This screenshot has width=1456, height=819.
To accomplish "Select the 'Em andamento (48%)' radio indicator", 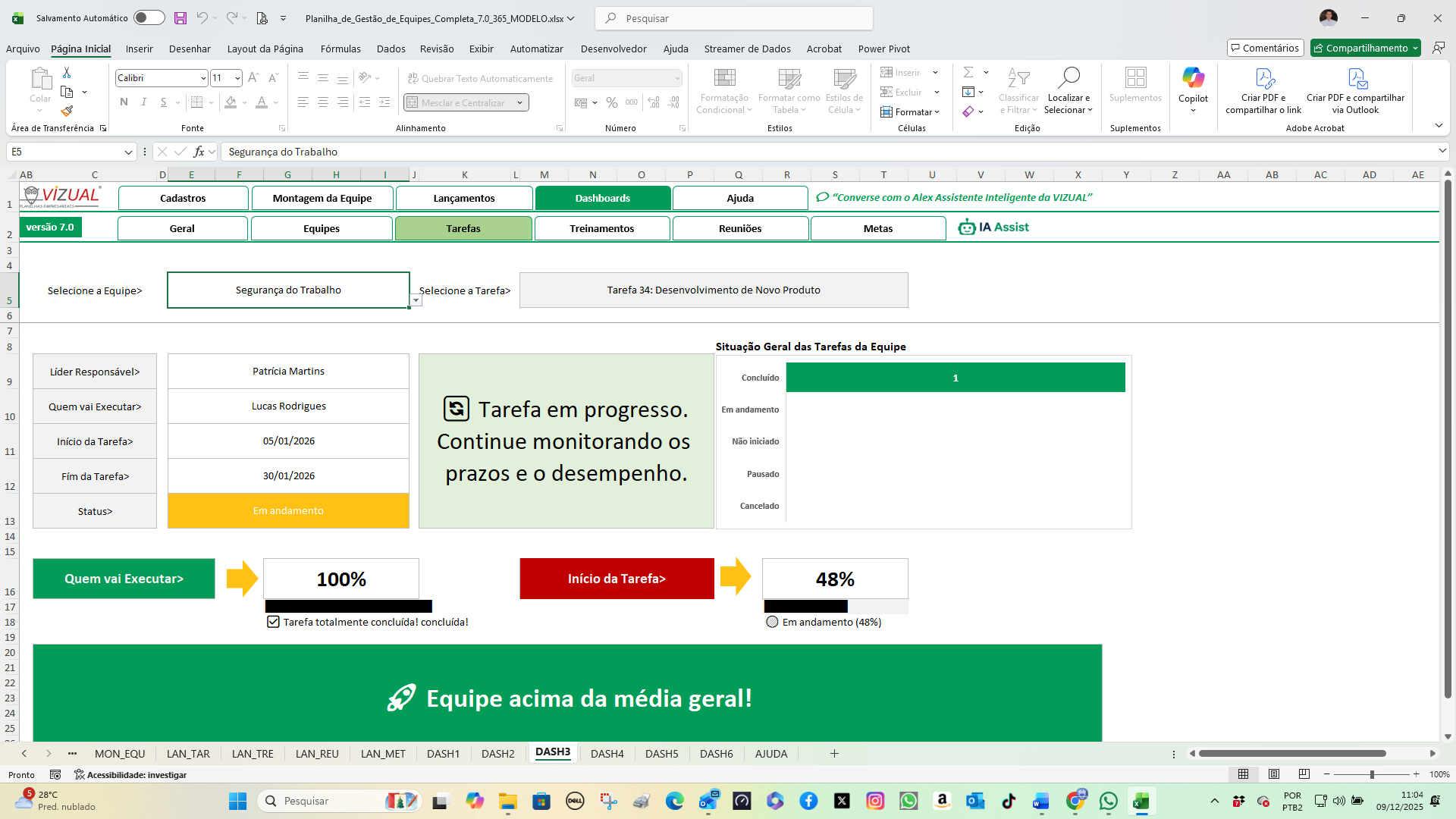I will tap(771, 622).
